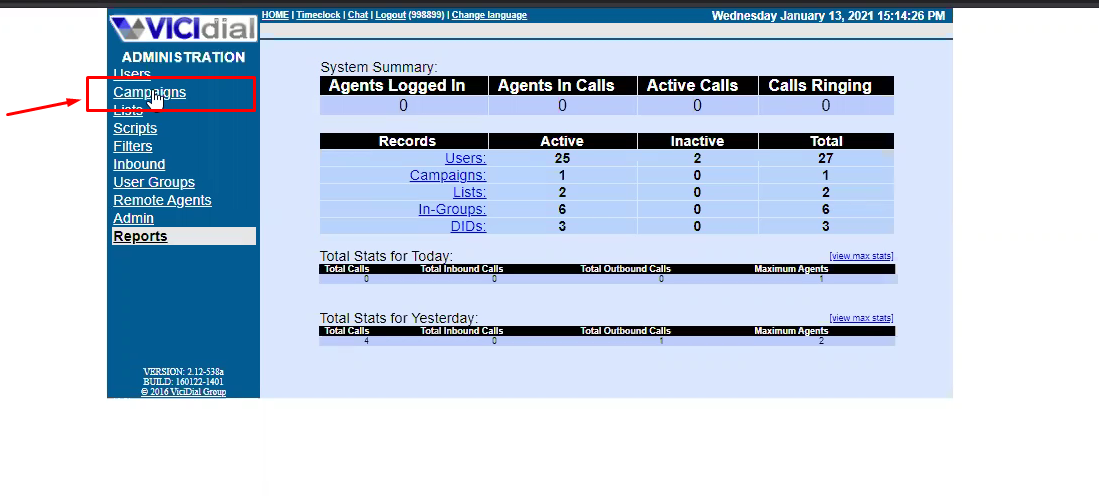Click the Logout link

(390, 15)
